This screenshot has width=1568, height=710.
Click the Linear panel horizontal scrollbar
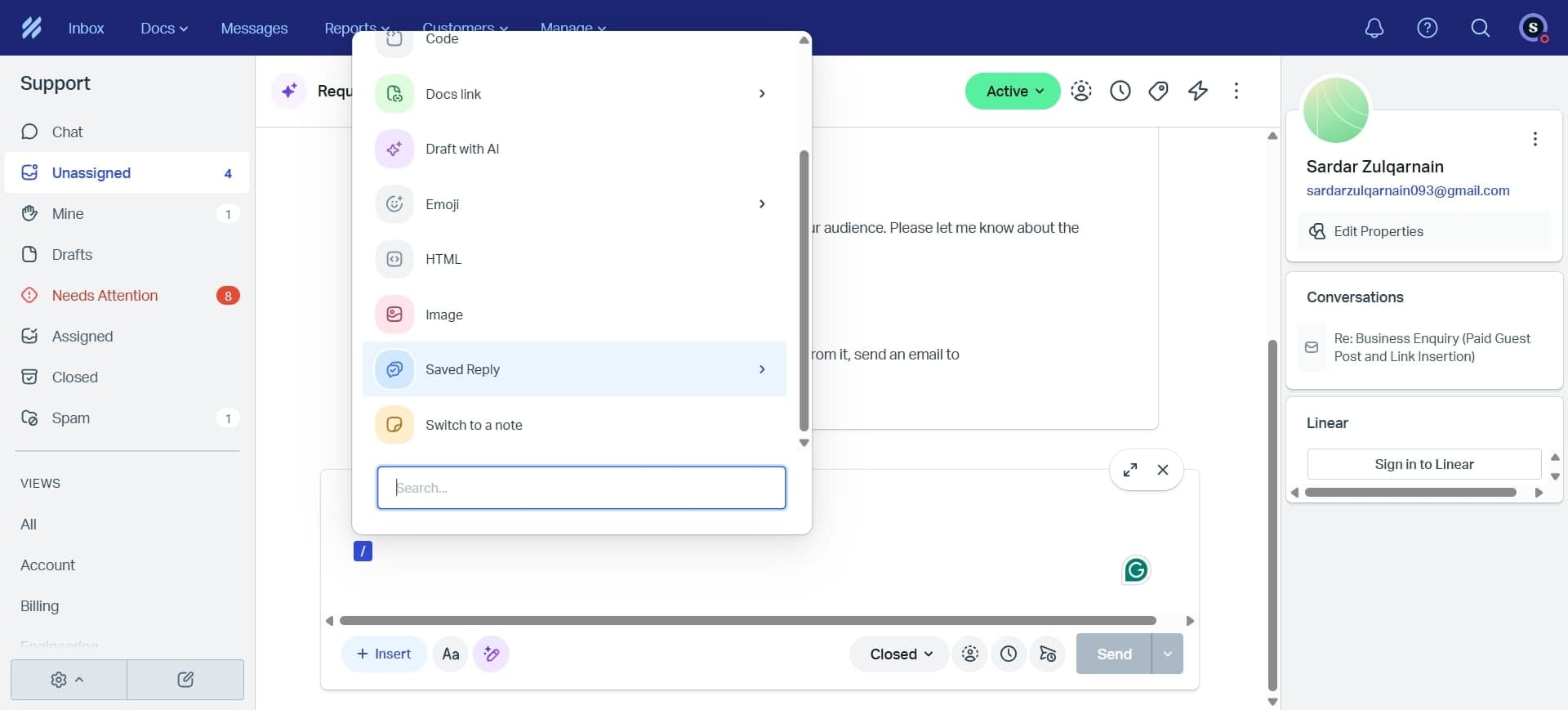(x=1410, y=493)
